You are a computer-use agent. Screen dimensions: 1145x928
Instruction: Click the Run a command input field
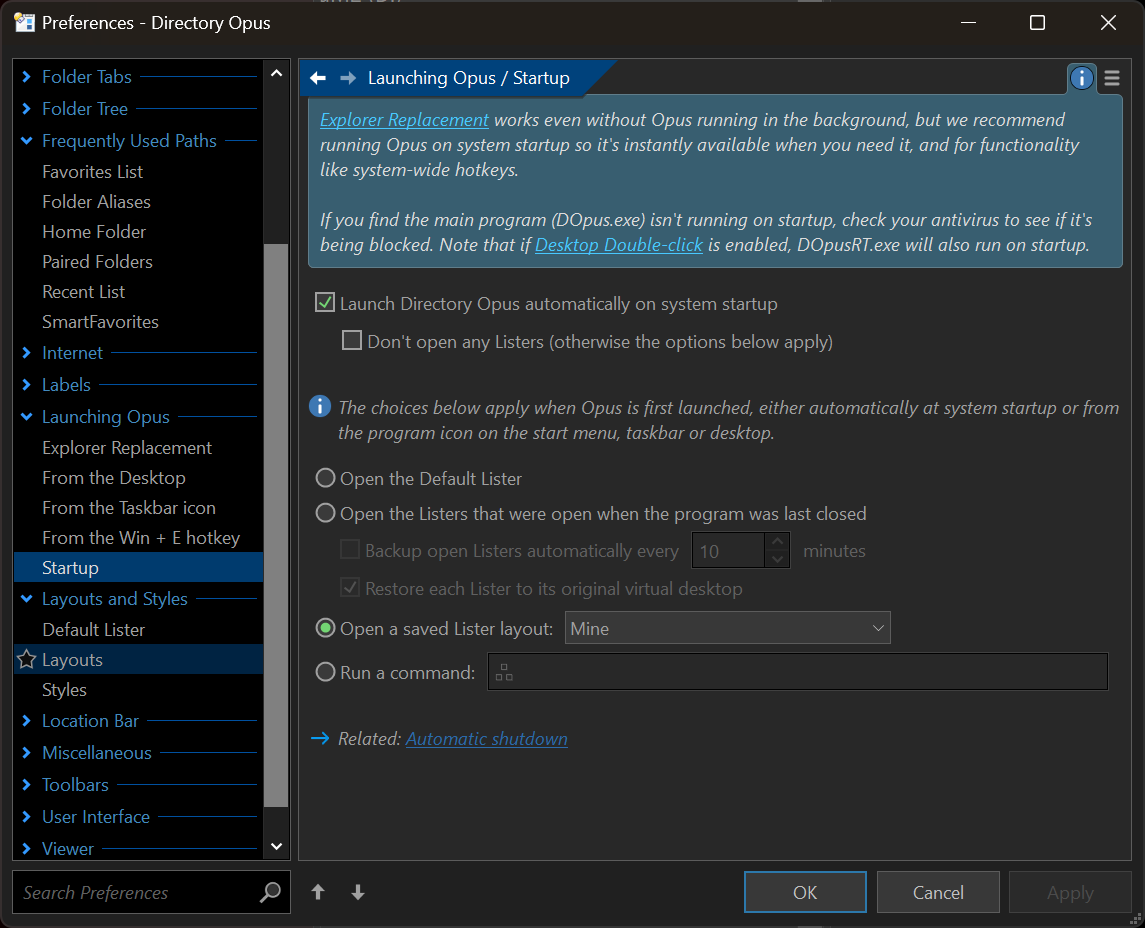click(x=797, y=672)
